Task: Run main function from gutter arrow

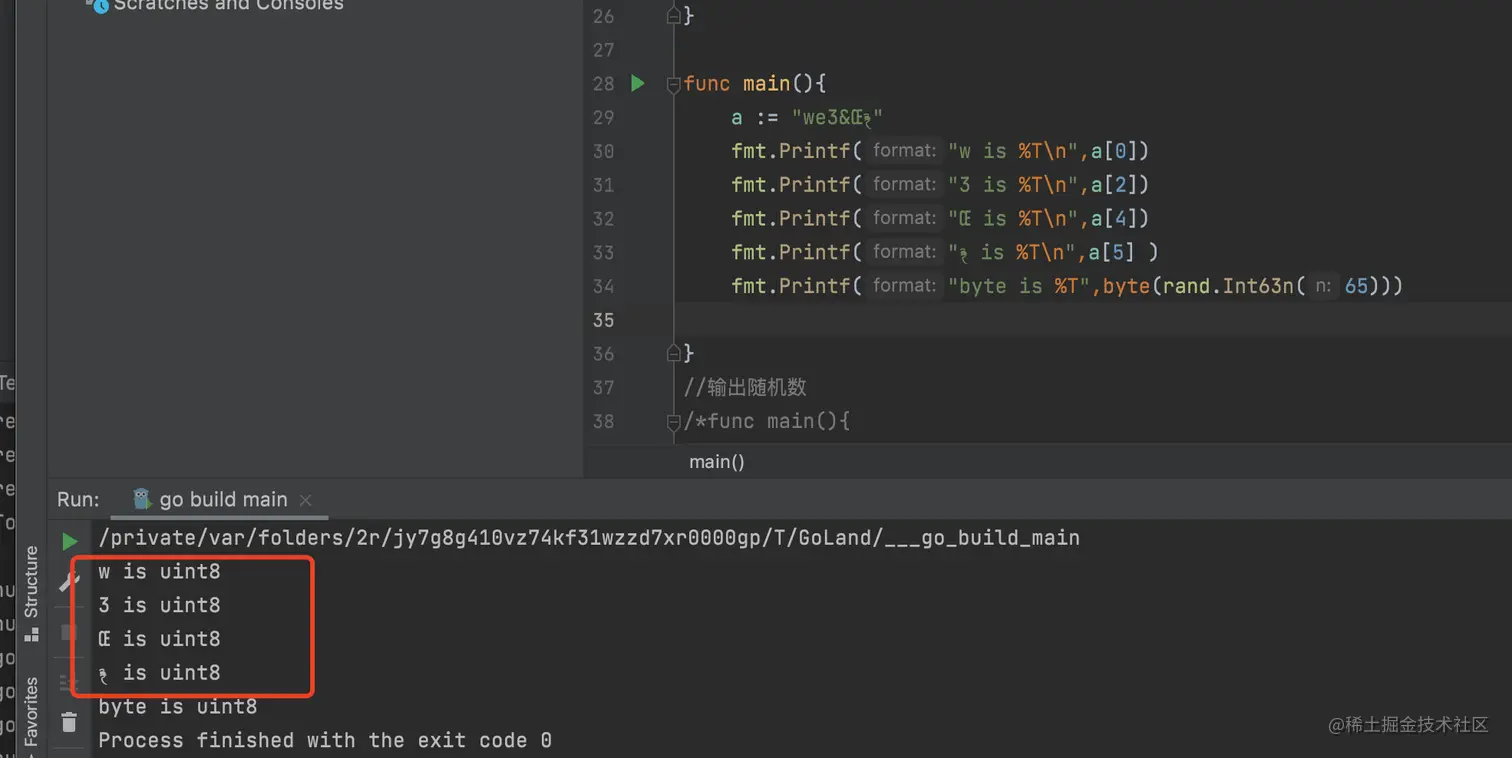Action: click(x=638, y=83)
